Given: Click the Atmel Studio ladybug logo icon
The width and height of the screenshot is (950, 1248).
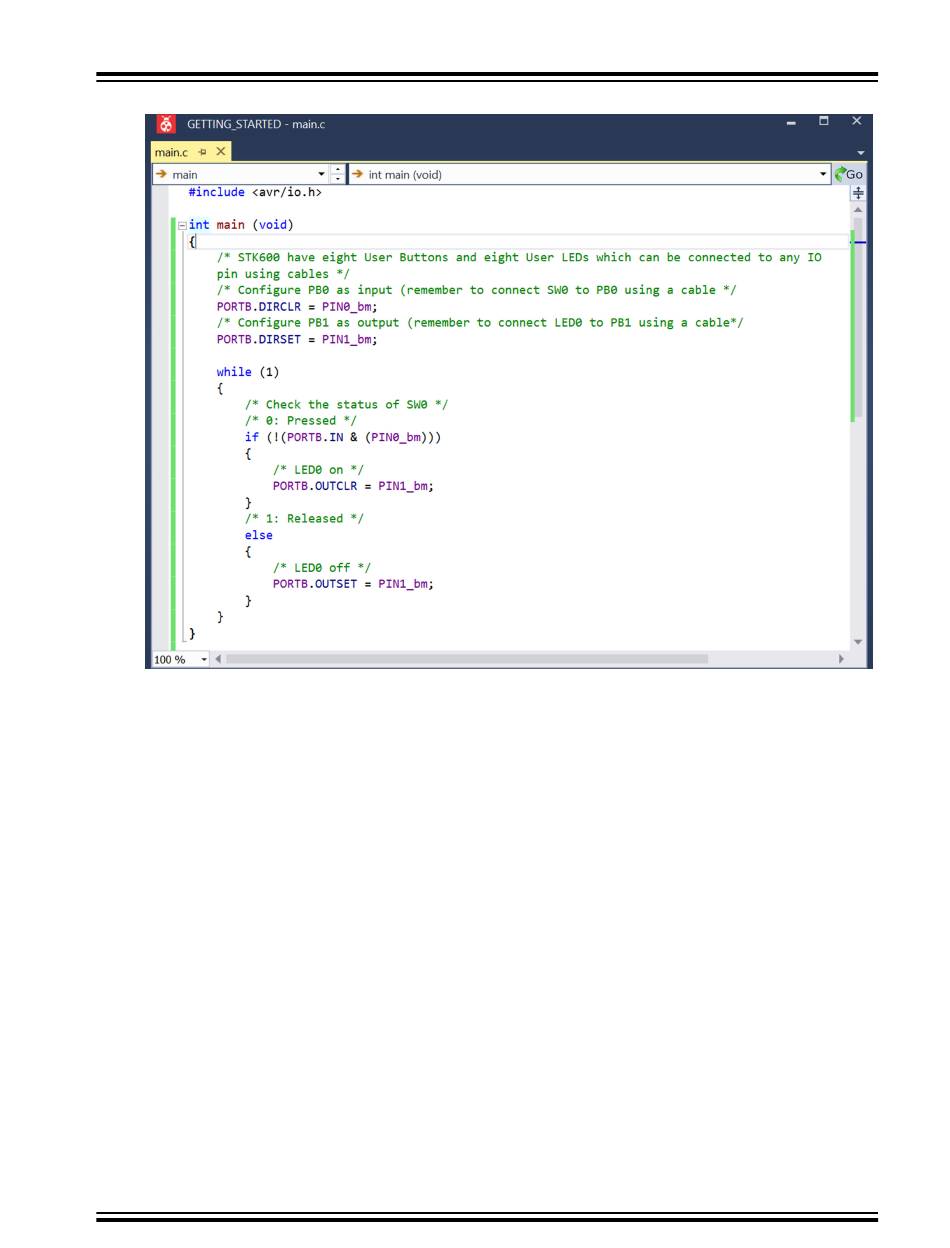Looking at the screenshot, I should tap(166, 124).
